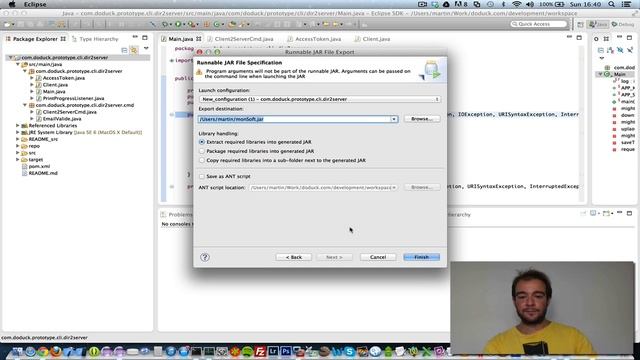The width and height of the screenshot is (640, 360).
Task: Select EmailValide.java in Package Explorer
Action: tap(62, 119)
